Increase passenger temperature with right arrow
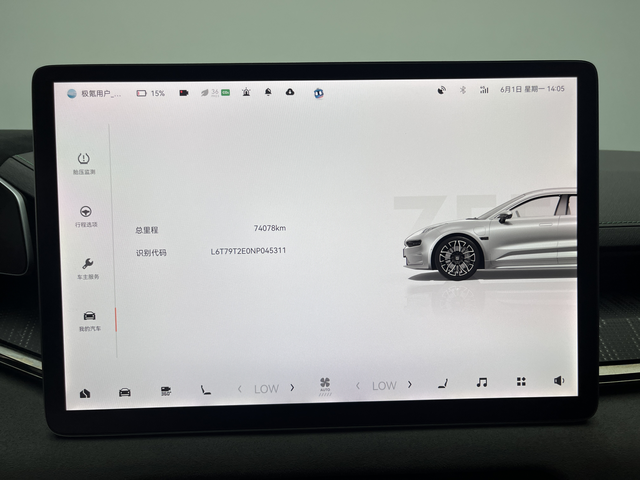The image size is (640, 480). (x=410, y=384)
